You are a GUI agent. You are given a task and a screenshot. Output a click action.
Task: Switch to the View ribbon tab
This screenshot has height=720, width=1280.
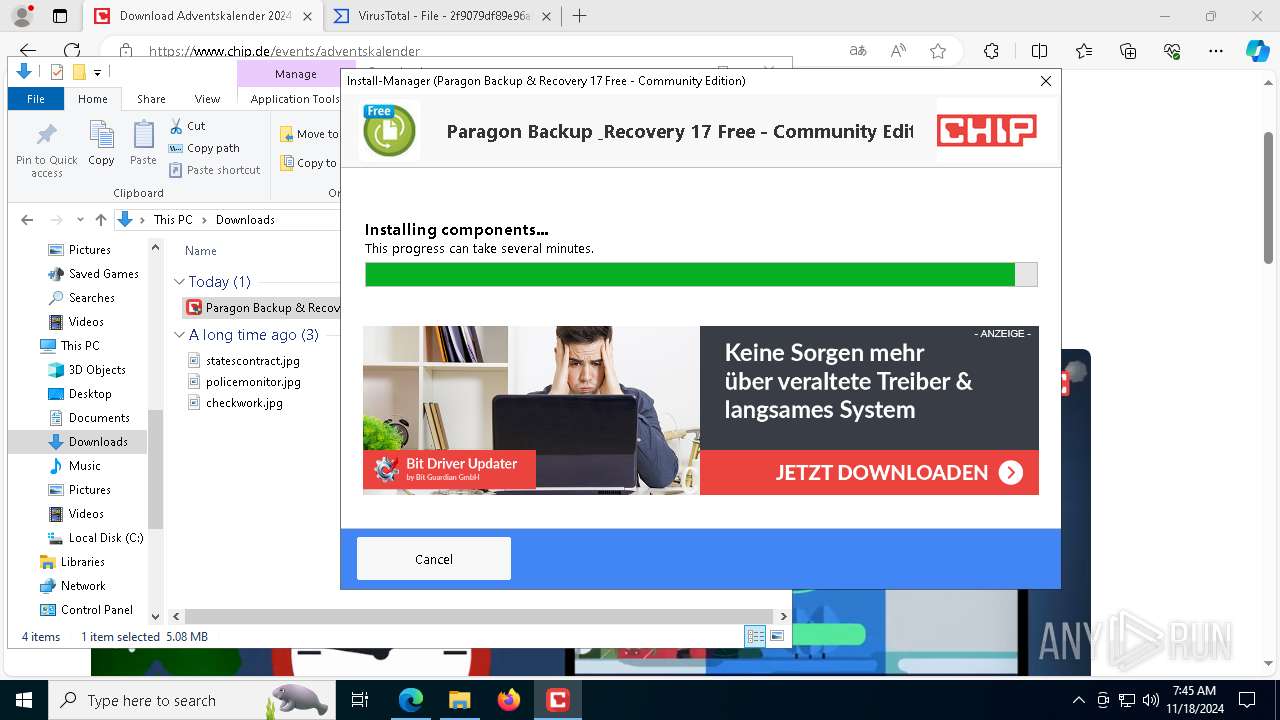coord(207,99)
